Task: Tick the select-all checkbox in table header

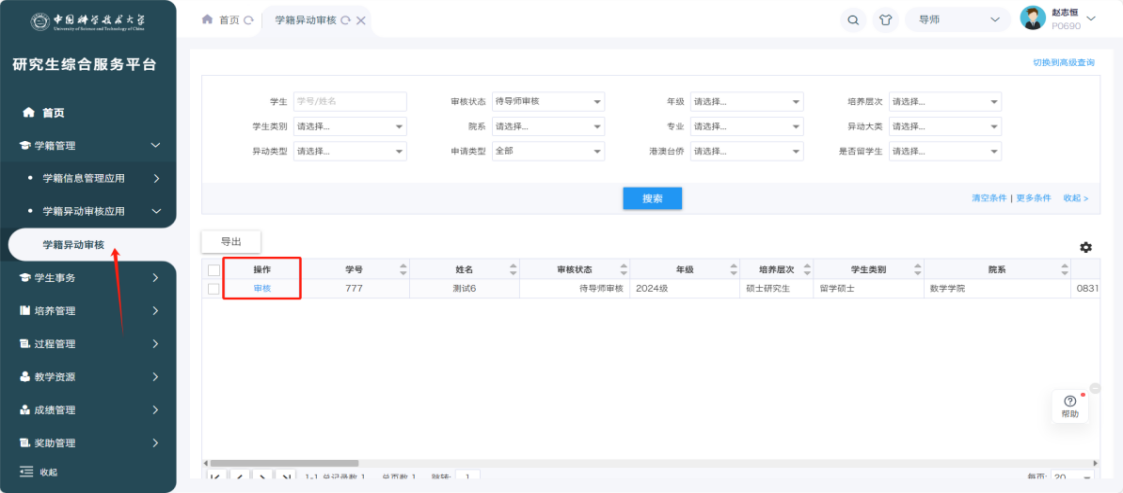Action: point(213,270)
